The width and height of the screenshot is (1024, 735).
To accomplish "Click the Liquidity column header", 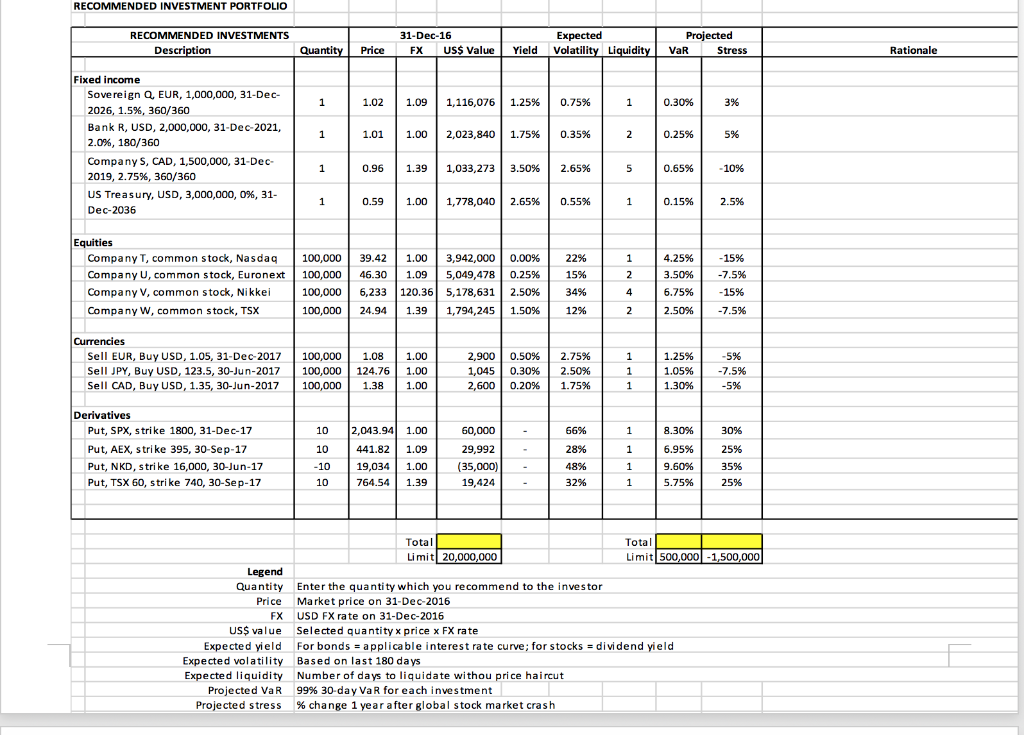I will [x=629, y=50].
